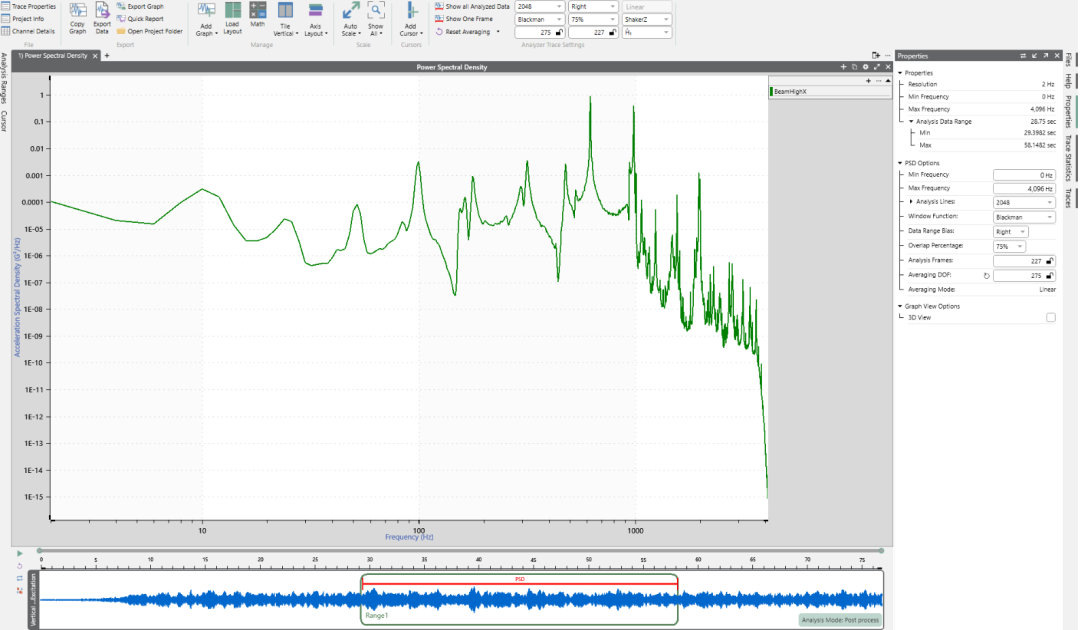The image size is (1080, 630).
Task: Pop out the Properties panel with arrow icon
Action: pos(1046,56)
